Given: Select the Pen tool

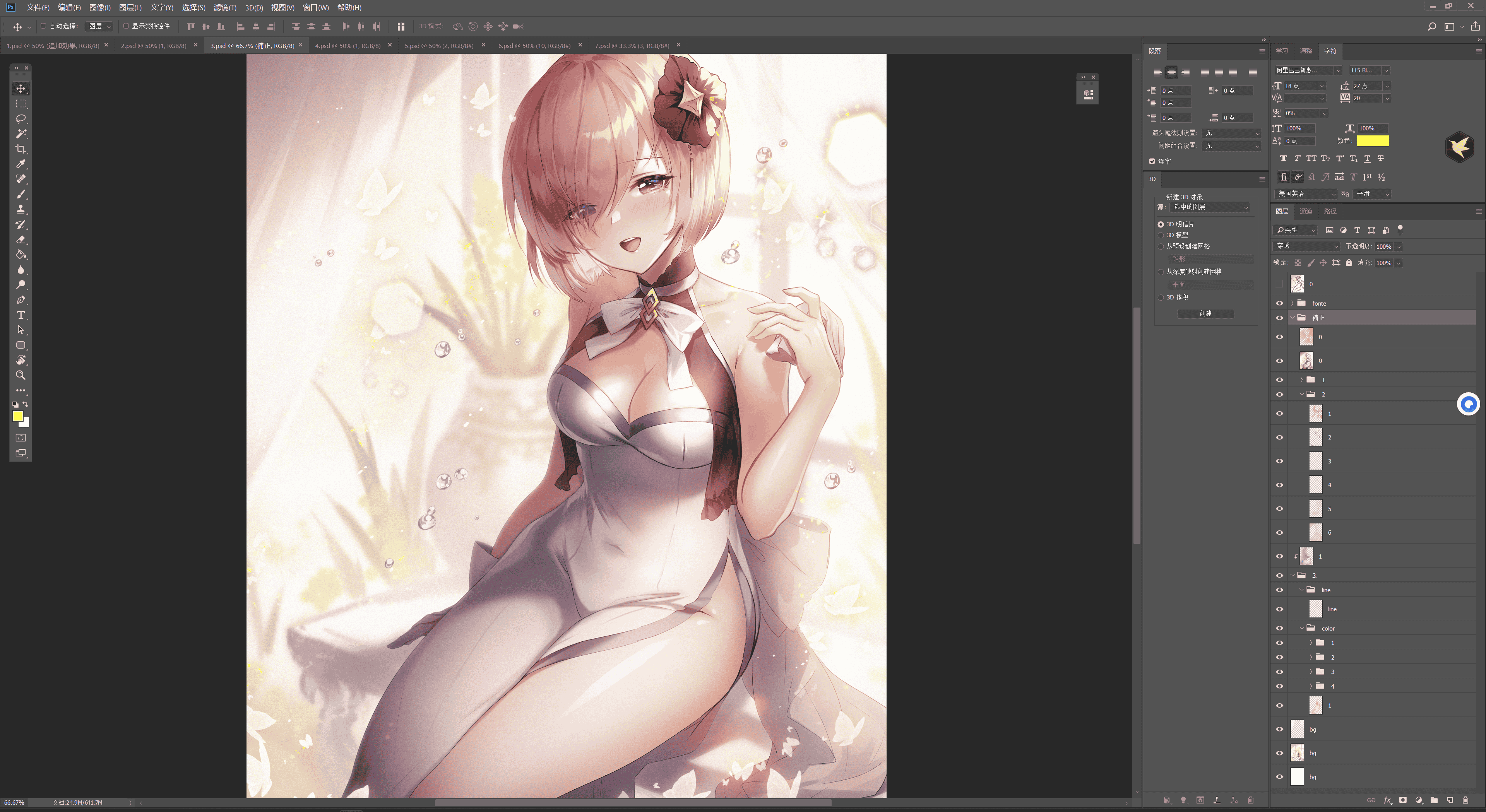Looking at the screenshot, I should pos(21,300).
